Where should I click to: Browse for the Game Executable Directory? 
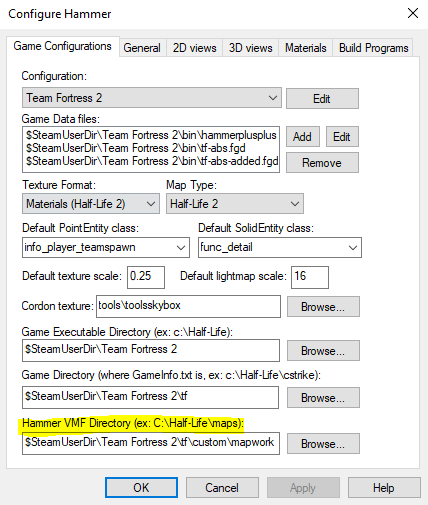[323, 351]
